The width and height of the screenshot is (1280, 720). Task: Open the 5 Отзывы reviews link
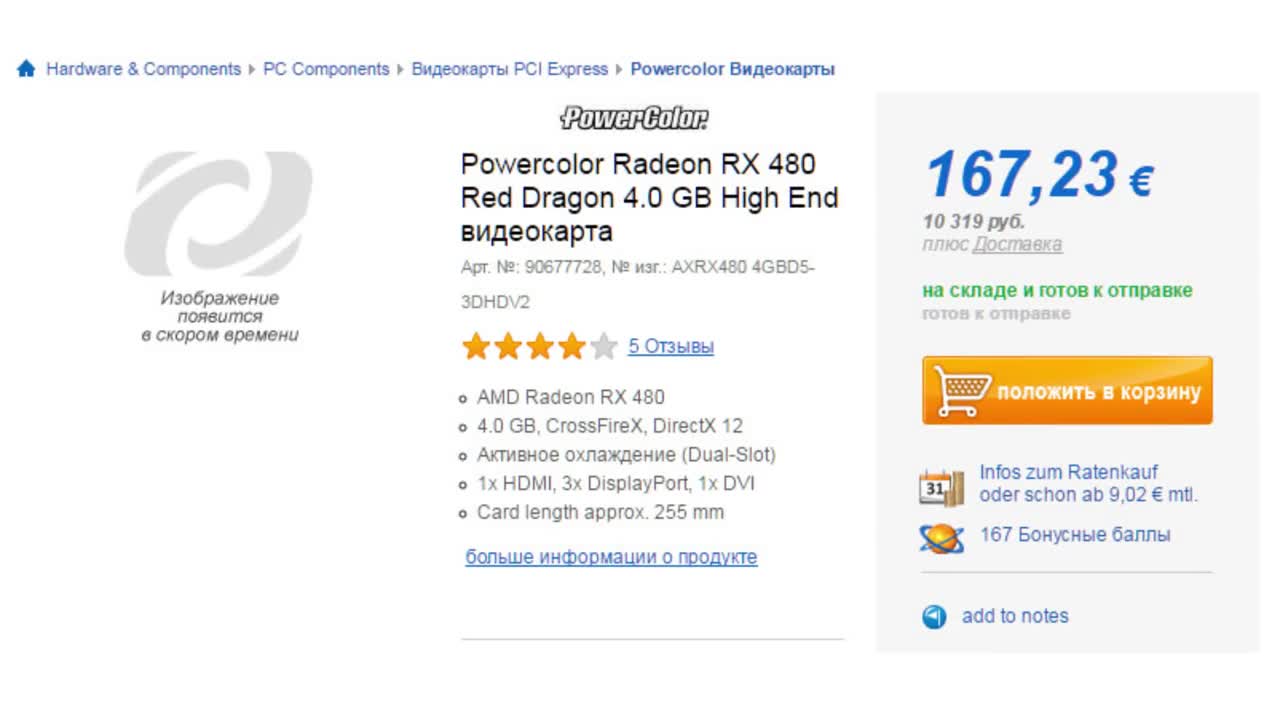coord(671,347)
